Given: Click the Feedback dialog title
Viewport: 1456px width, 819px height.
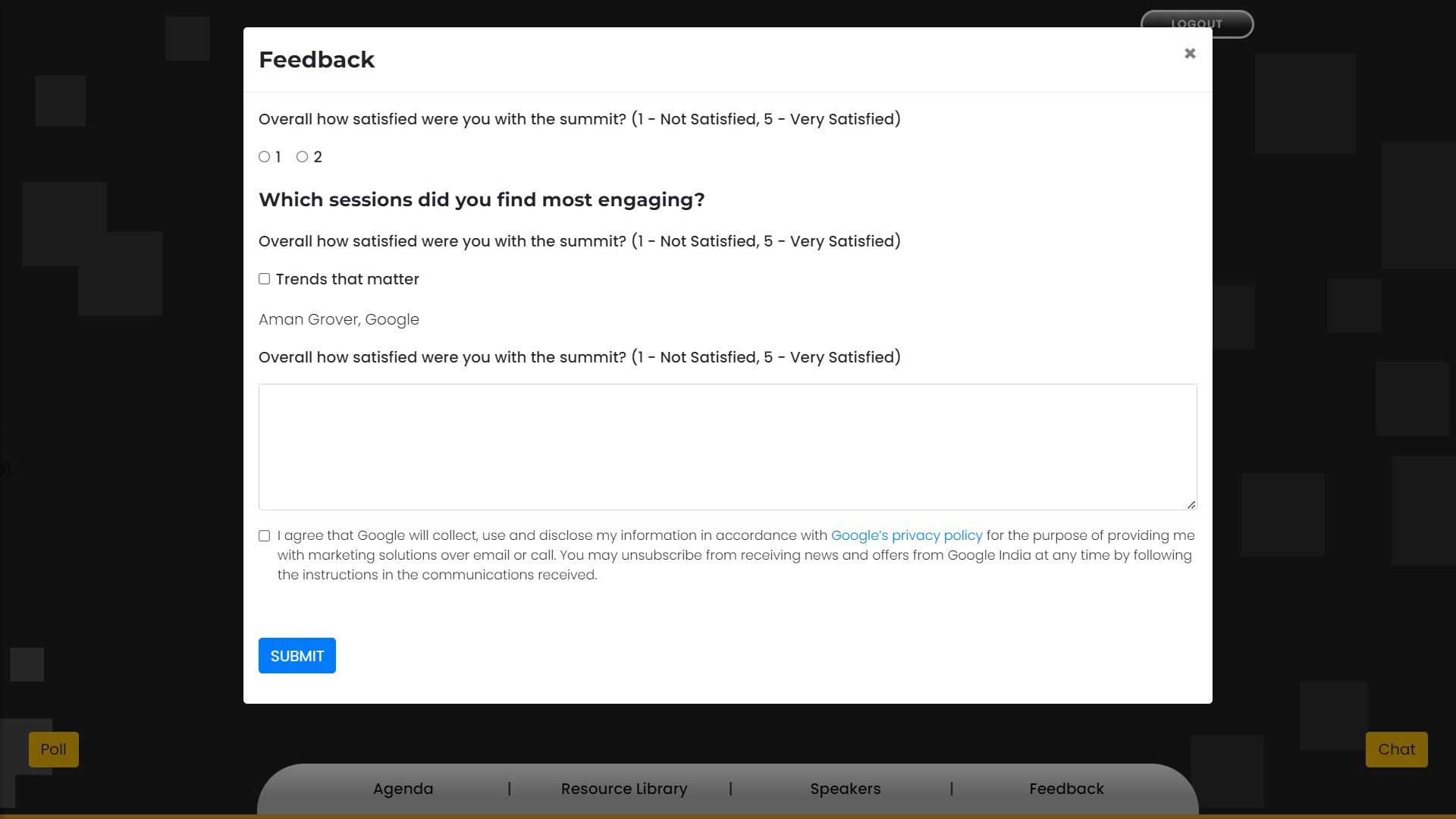Looking at the screenshot, I should pyautogui.click(x=316, y=60).
